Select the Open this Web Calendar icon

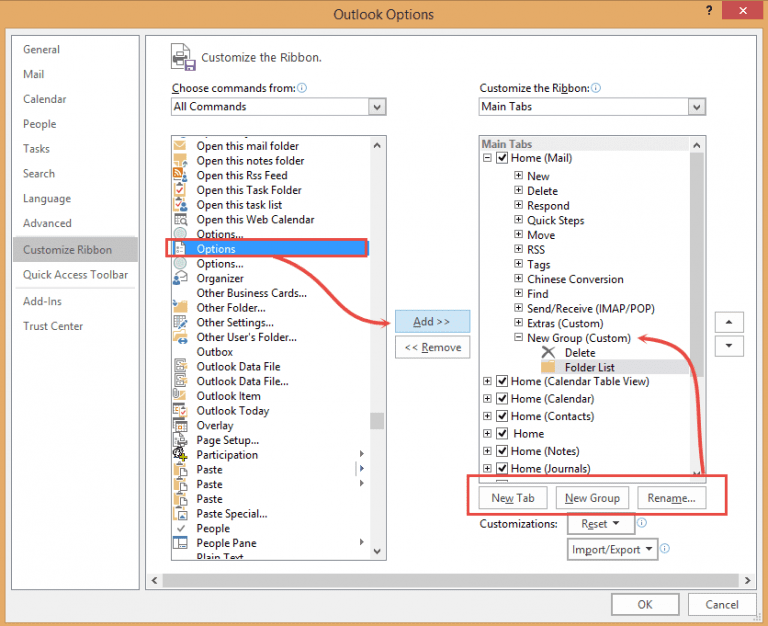click(180, 219)
